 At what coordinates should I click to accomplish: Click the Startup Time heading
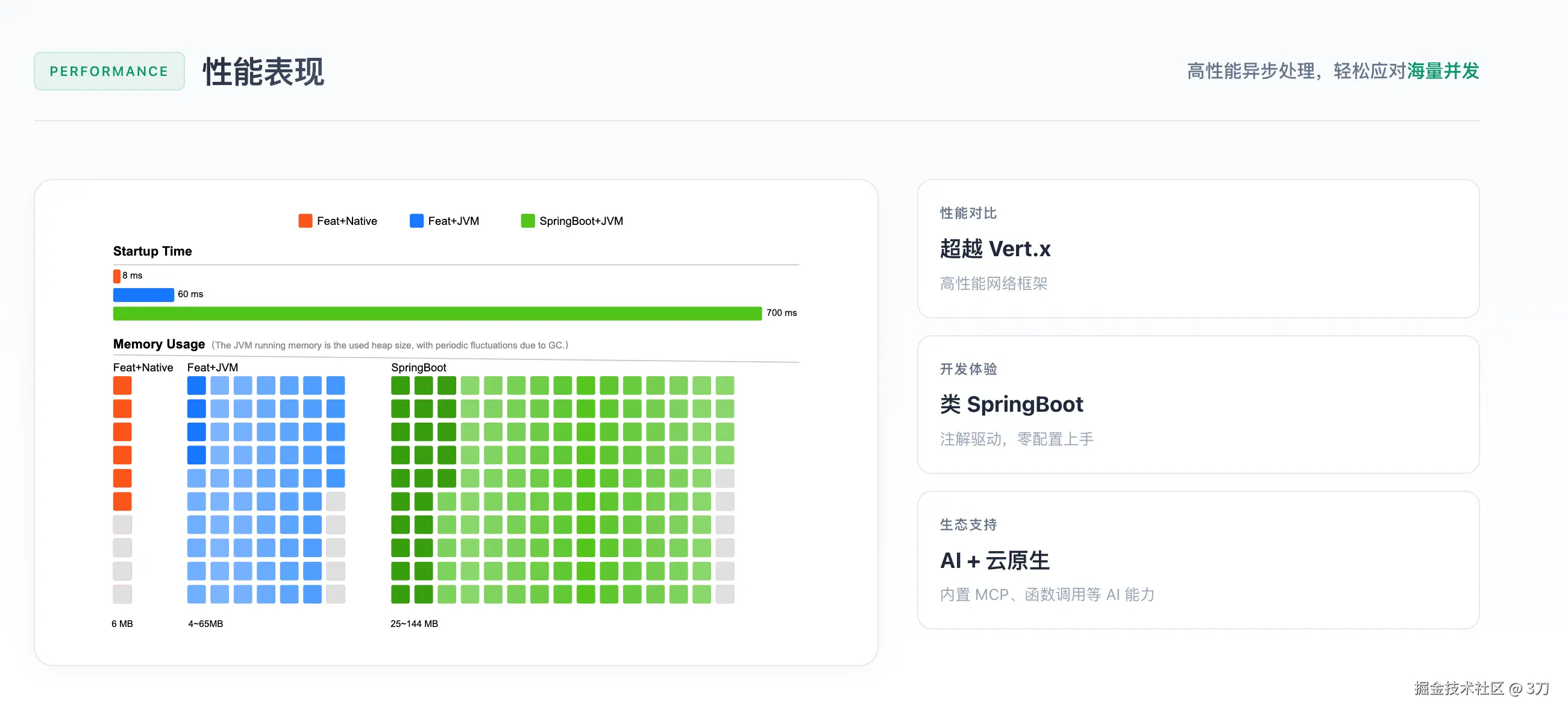(x=152, y=251)
